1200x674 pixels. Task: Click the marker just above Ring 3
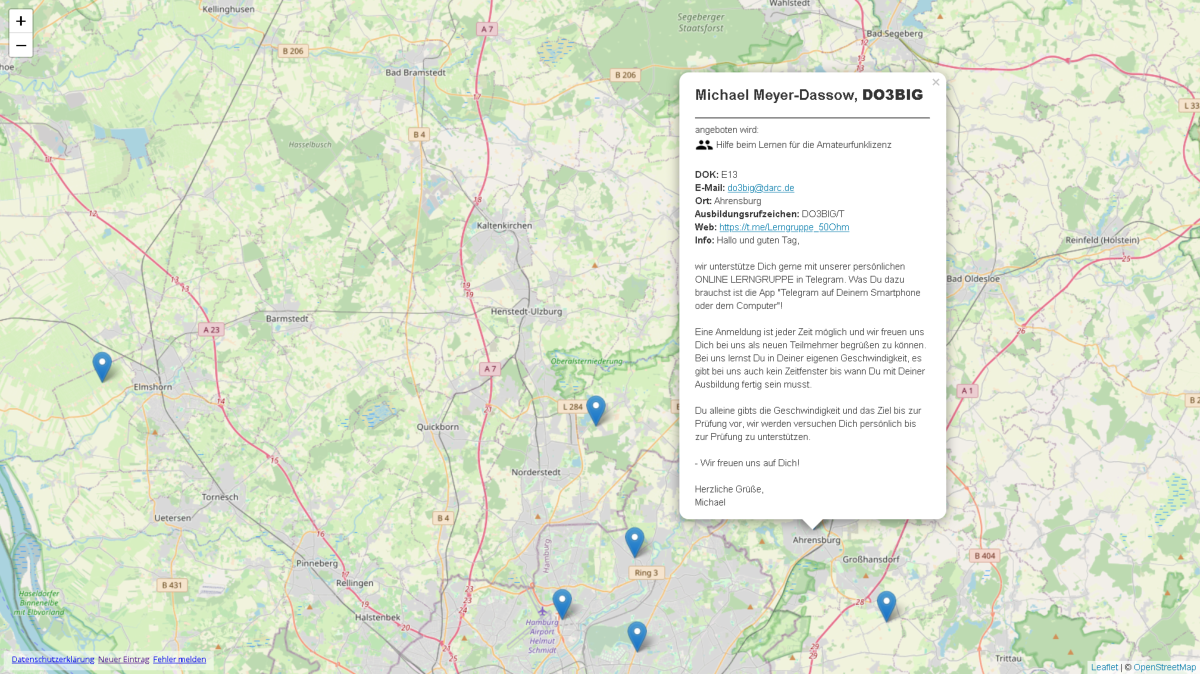634,541
